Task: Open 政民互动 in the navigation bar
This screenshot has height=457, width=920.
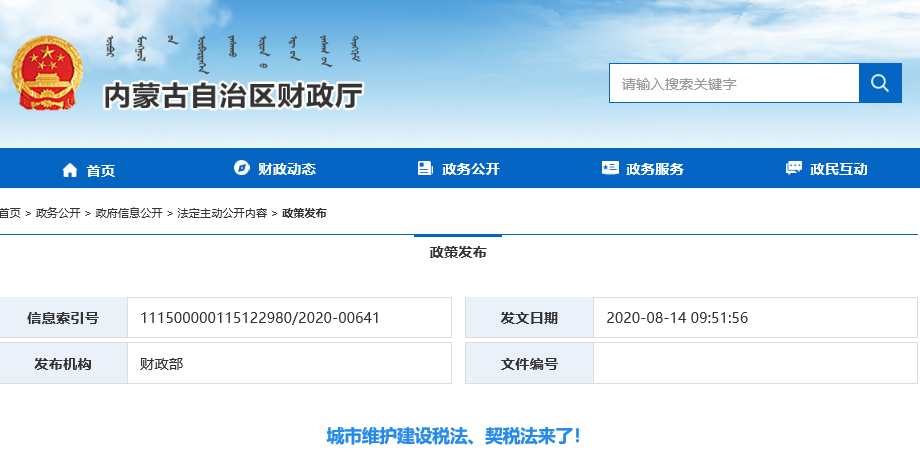Action: pos(839,169)
